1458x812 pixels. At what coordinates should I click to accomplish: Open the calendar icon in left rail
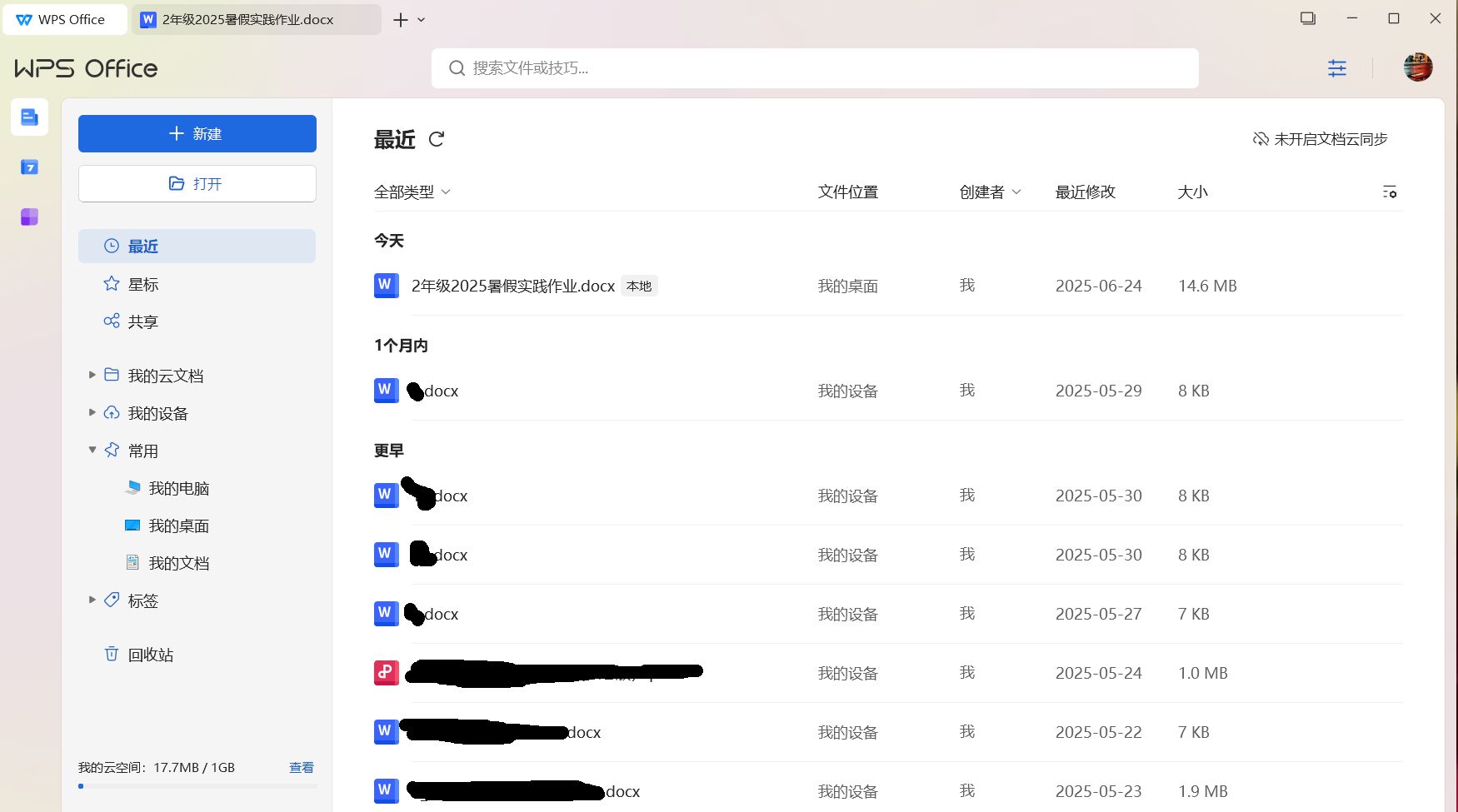tap(29, 167)
